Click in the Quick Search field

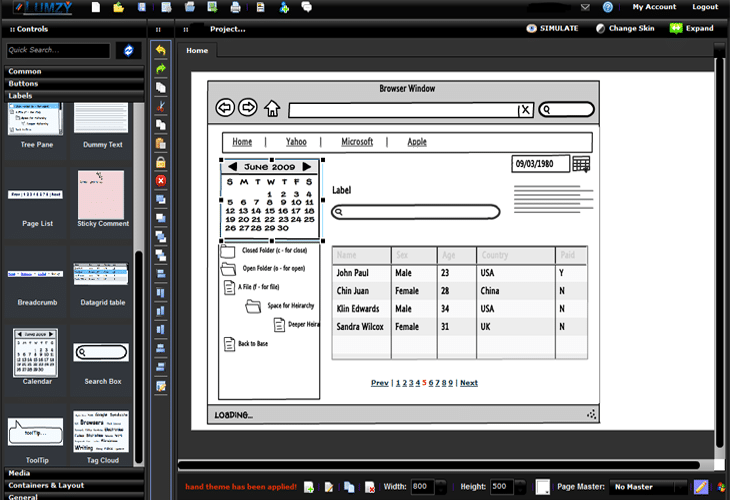58,50
